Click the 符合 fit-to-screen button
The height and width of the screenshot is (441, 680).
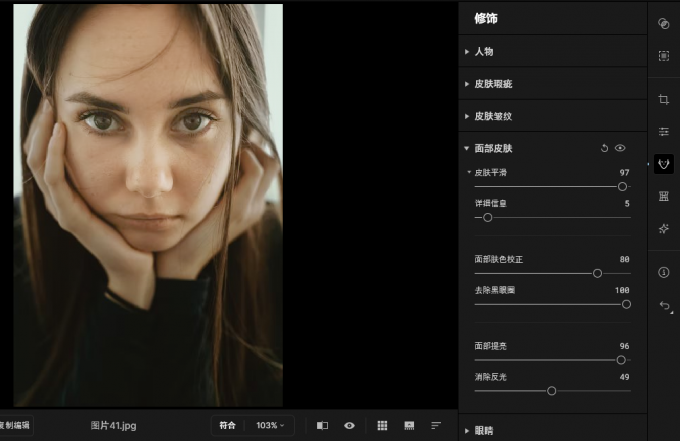(x=227, y=425)
